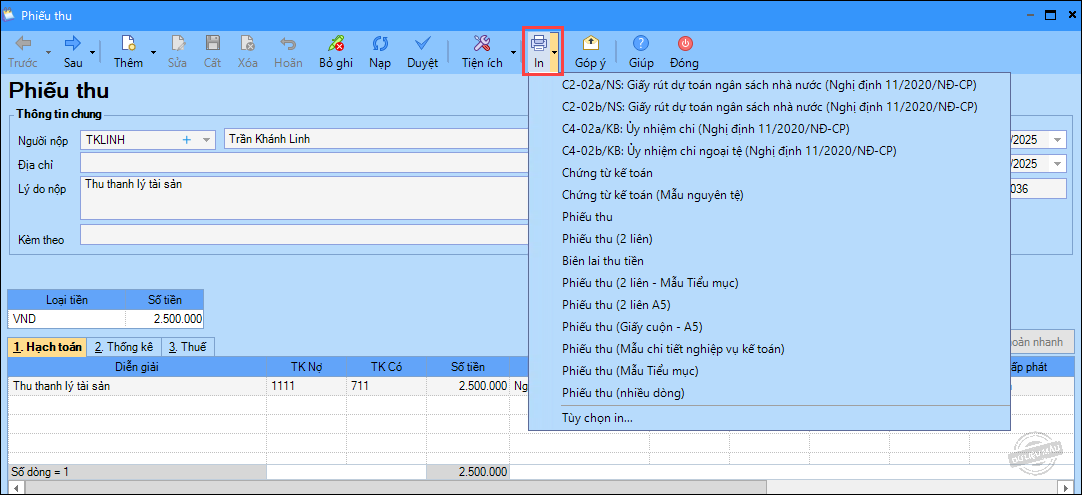Screen dimensions: 1082x495
Task: Click the Kèm theo attachment field
Action: point(304,235)
